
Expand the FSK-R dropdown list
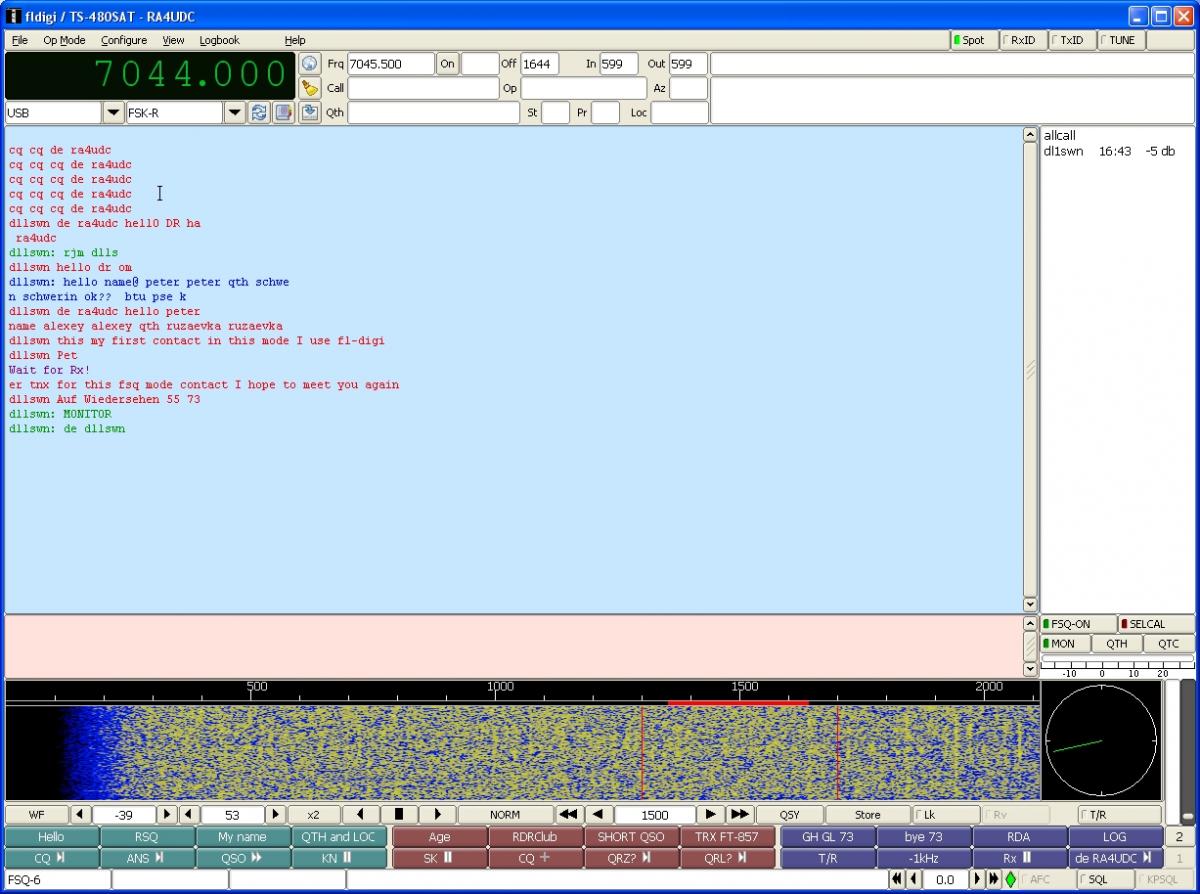point(235,113)
